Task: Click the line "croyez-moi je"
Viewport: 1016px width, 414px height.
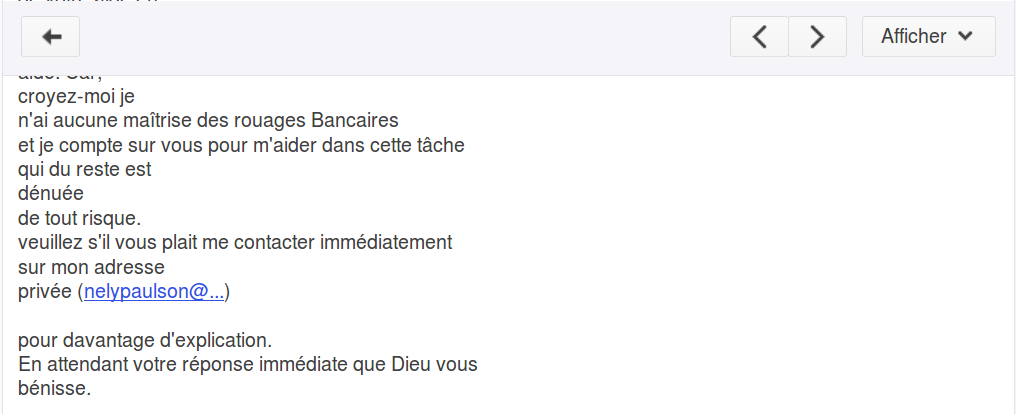Action: (76, 97)
